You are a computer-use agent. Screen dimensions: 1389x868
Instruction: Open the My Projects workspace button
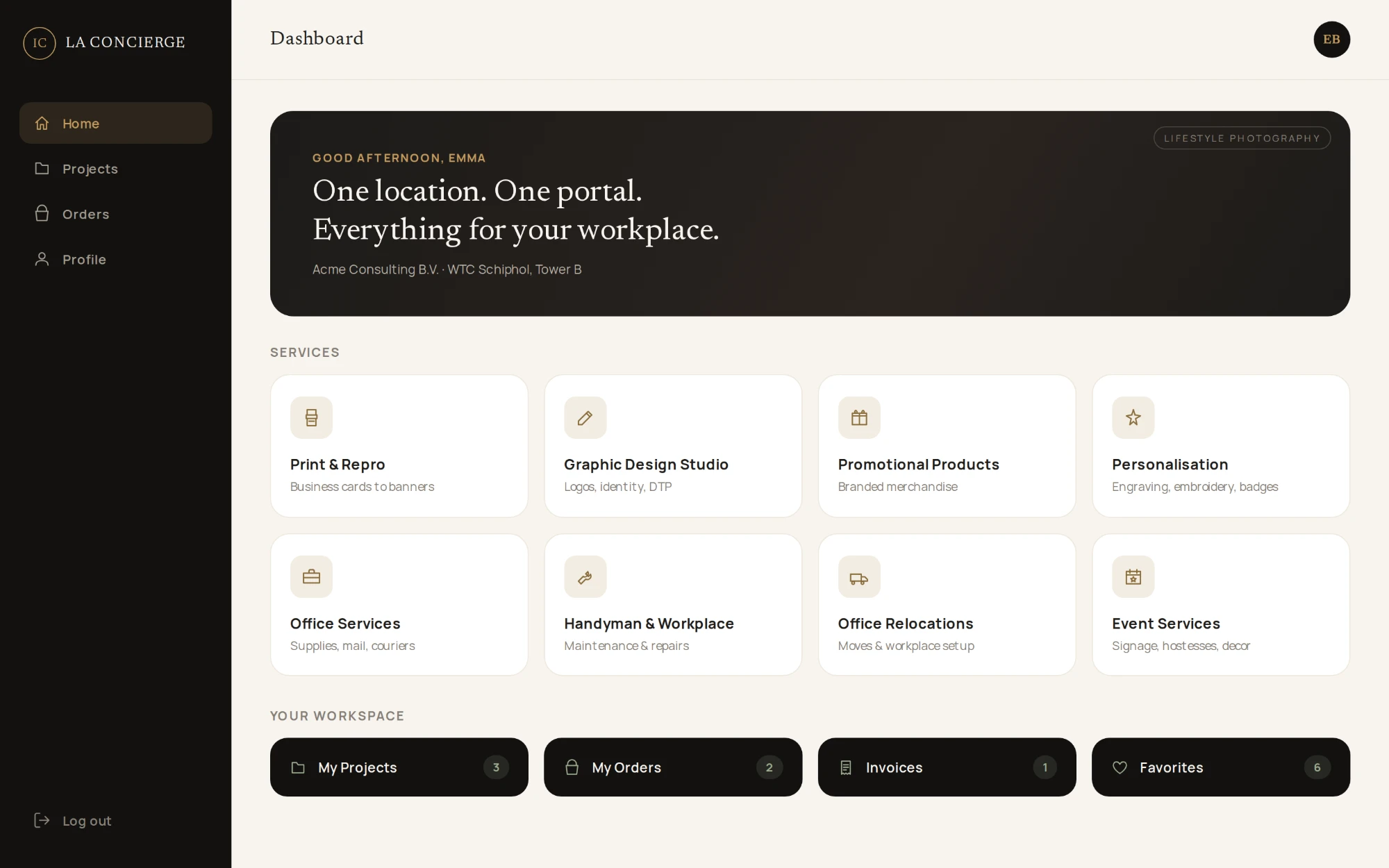tap(399, 767)
